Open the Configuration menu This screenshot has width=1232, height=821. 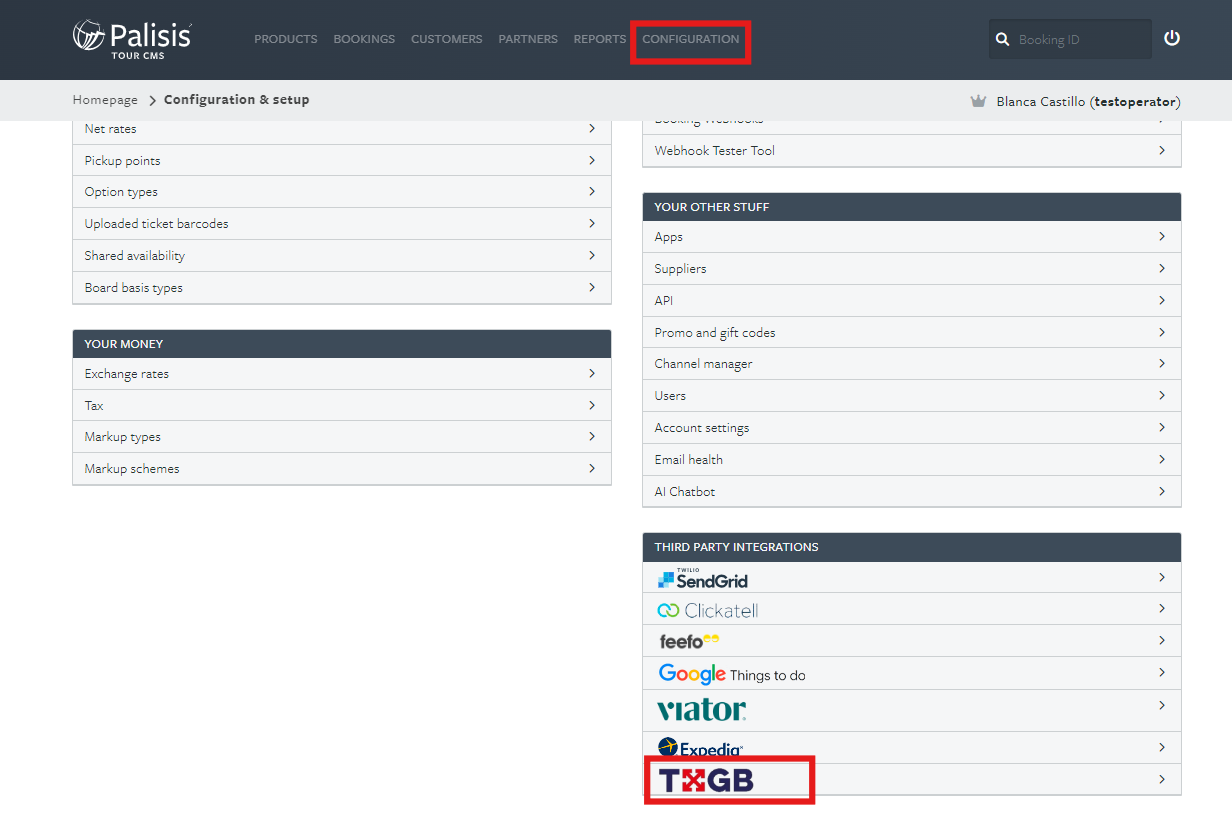click(691, 39)
